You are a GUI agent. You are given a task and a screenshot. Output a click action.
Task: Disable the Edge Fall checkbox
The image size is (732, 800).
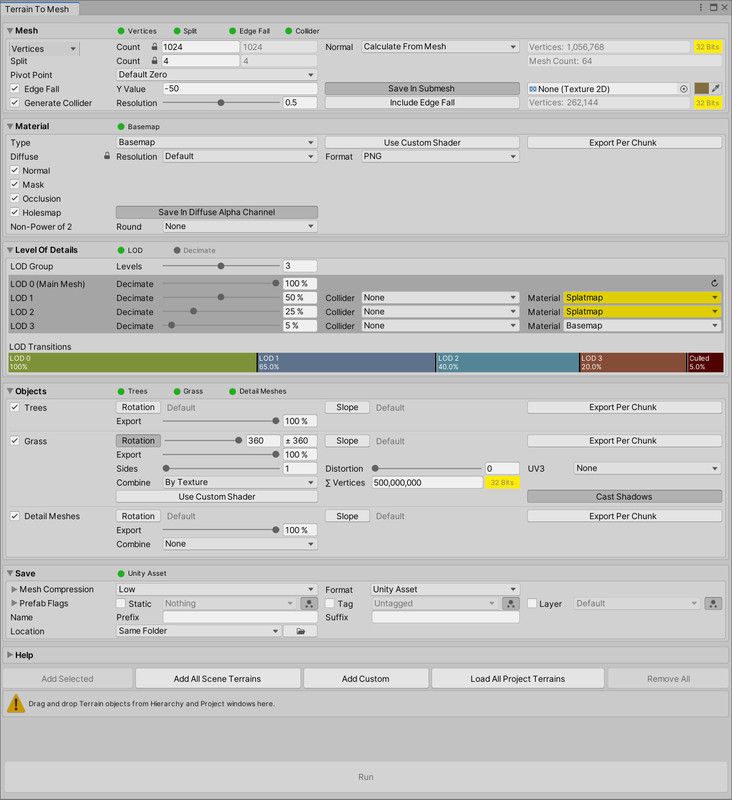click(x=15, y=89)
